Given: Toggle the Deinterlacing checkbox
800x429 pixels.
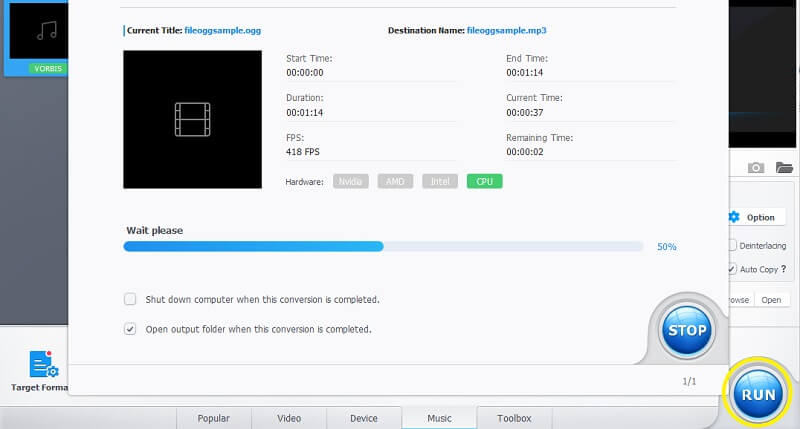Looking at the screenshot, I should pos(733,245).
